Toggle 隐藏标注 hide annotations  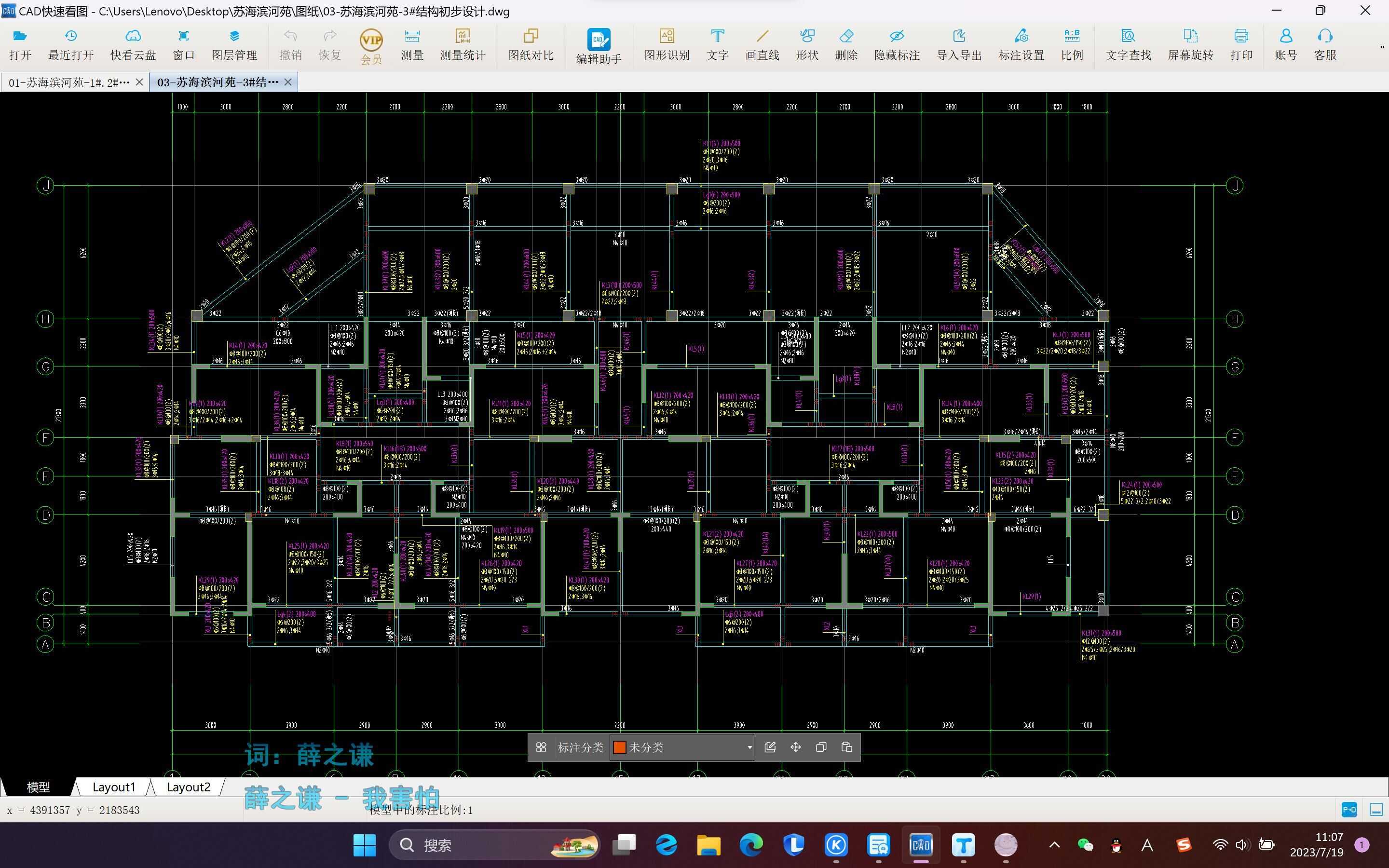click(897, 45)
